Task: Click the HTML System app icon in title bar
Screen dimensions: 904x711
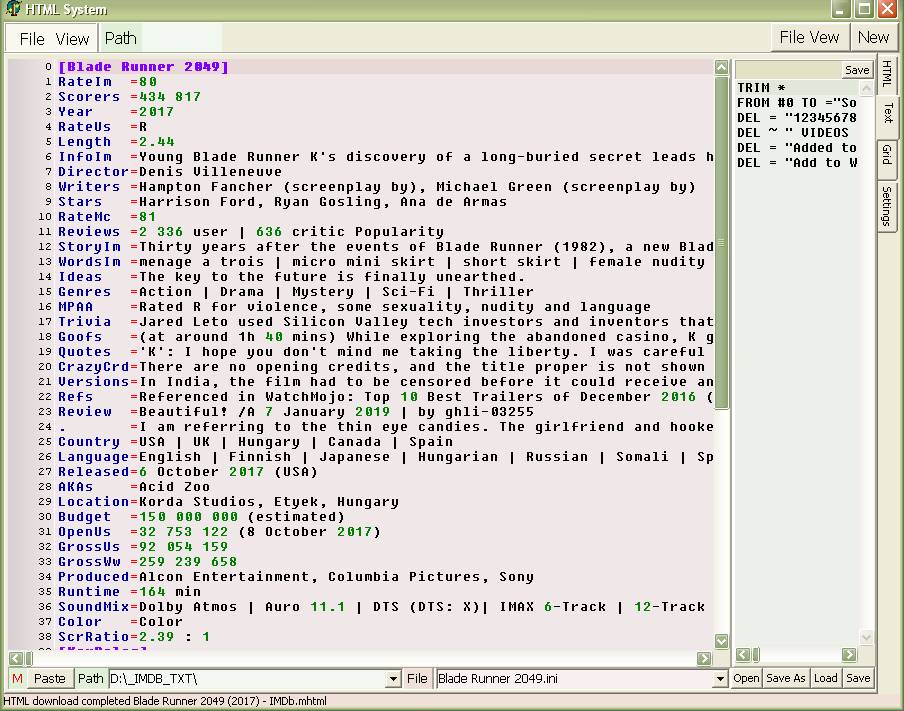Action: tap(12, 9)
